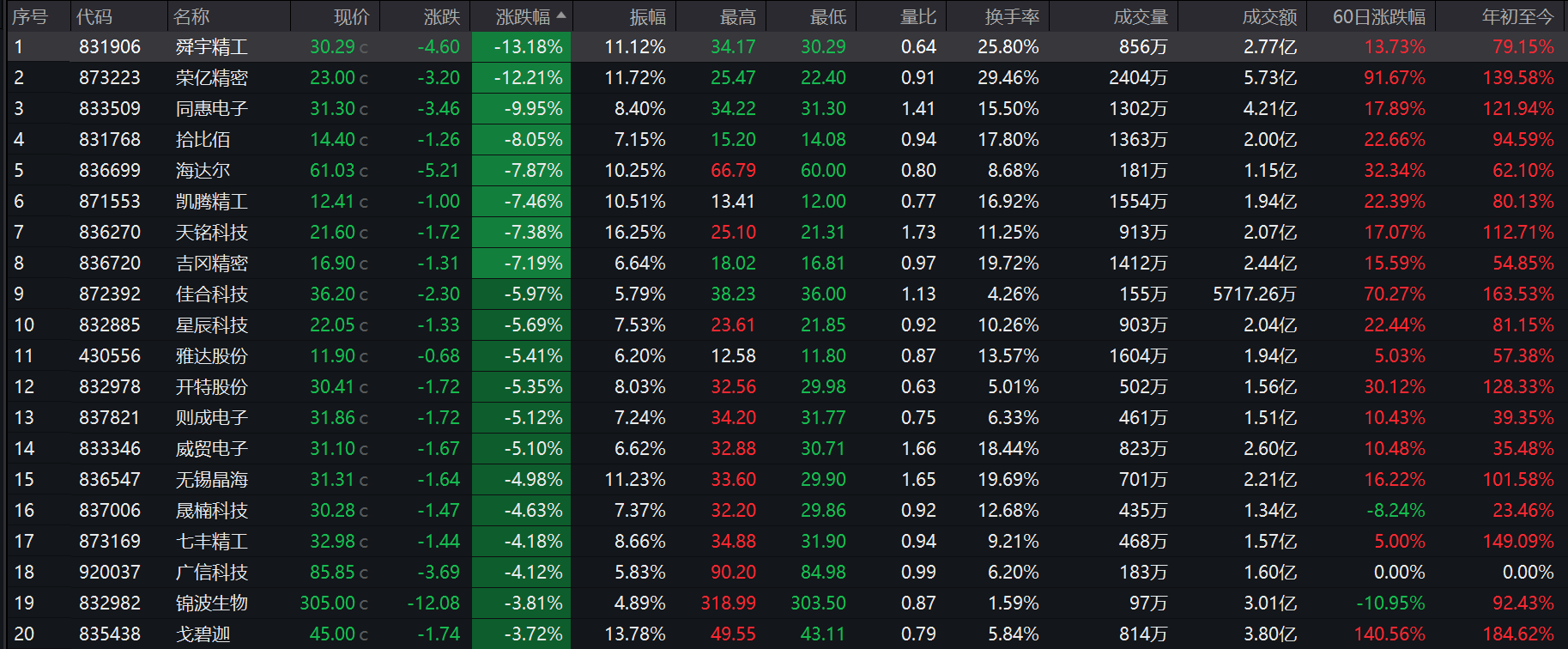Select stock 天铭科技
This screenshot has width=1568, height=649.
coord(212,233)
